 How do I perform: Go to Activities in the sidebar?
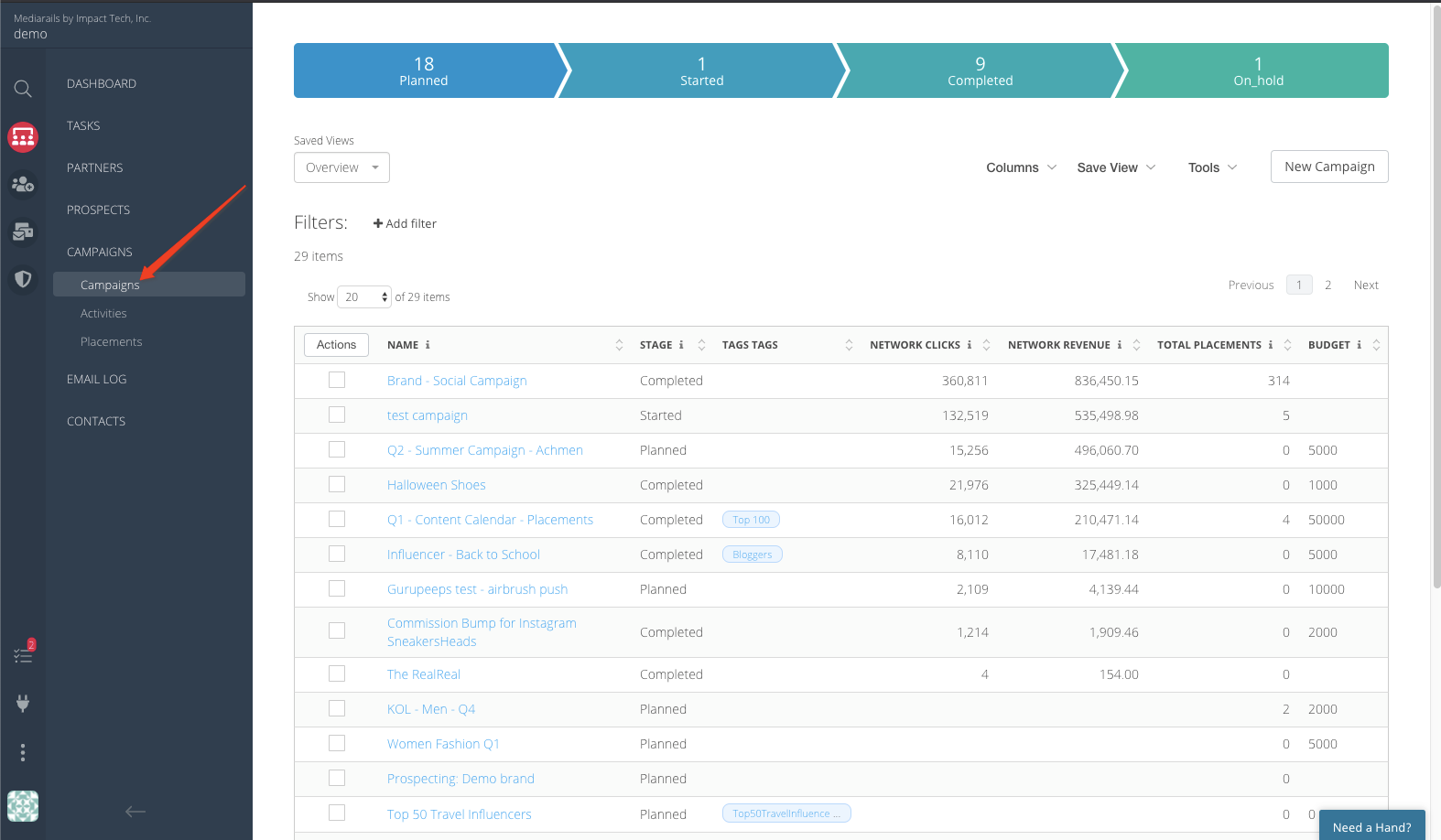[103, 313]
